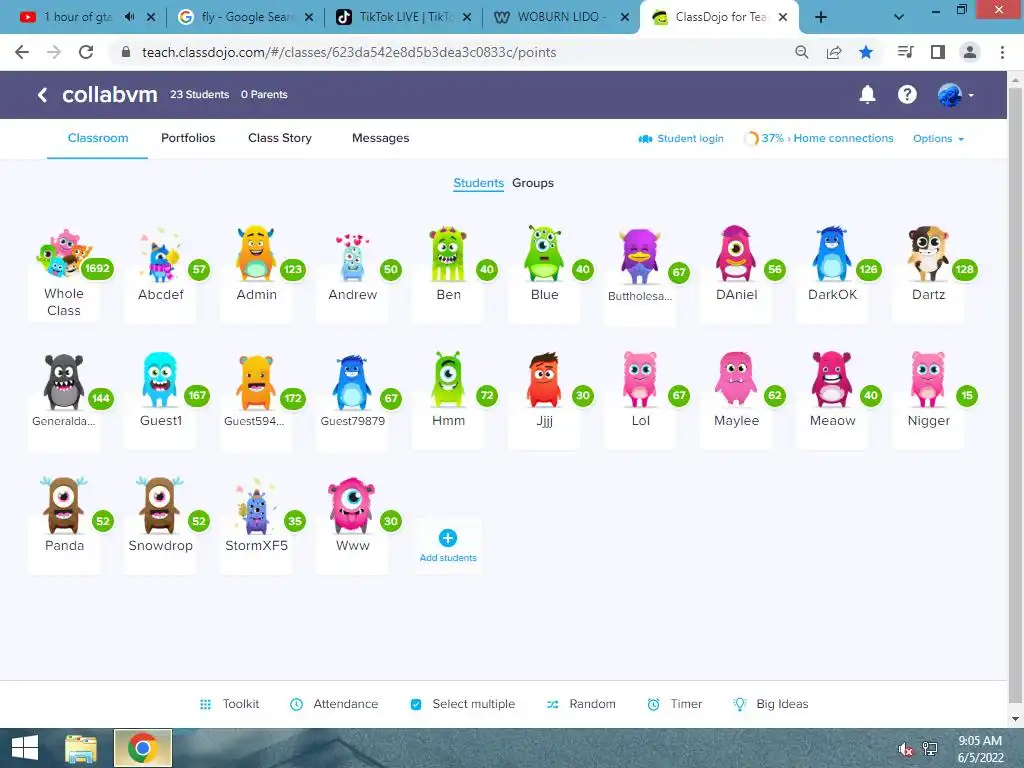Screen dimensions: 1024x768
Task: Open 37% Home connections link
Action: 819,138
